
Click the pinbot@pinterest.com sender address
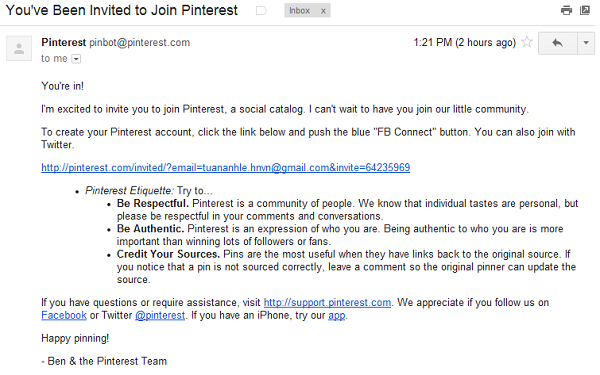[140, 42]
